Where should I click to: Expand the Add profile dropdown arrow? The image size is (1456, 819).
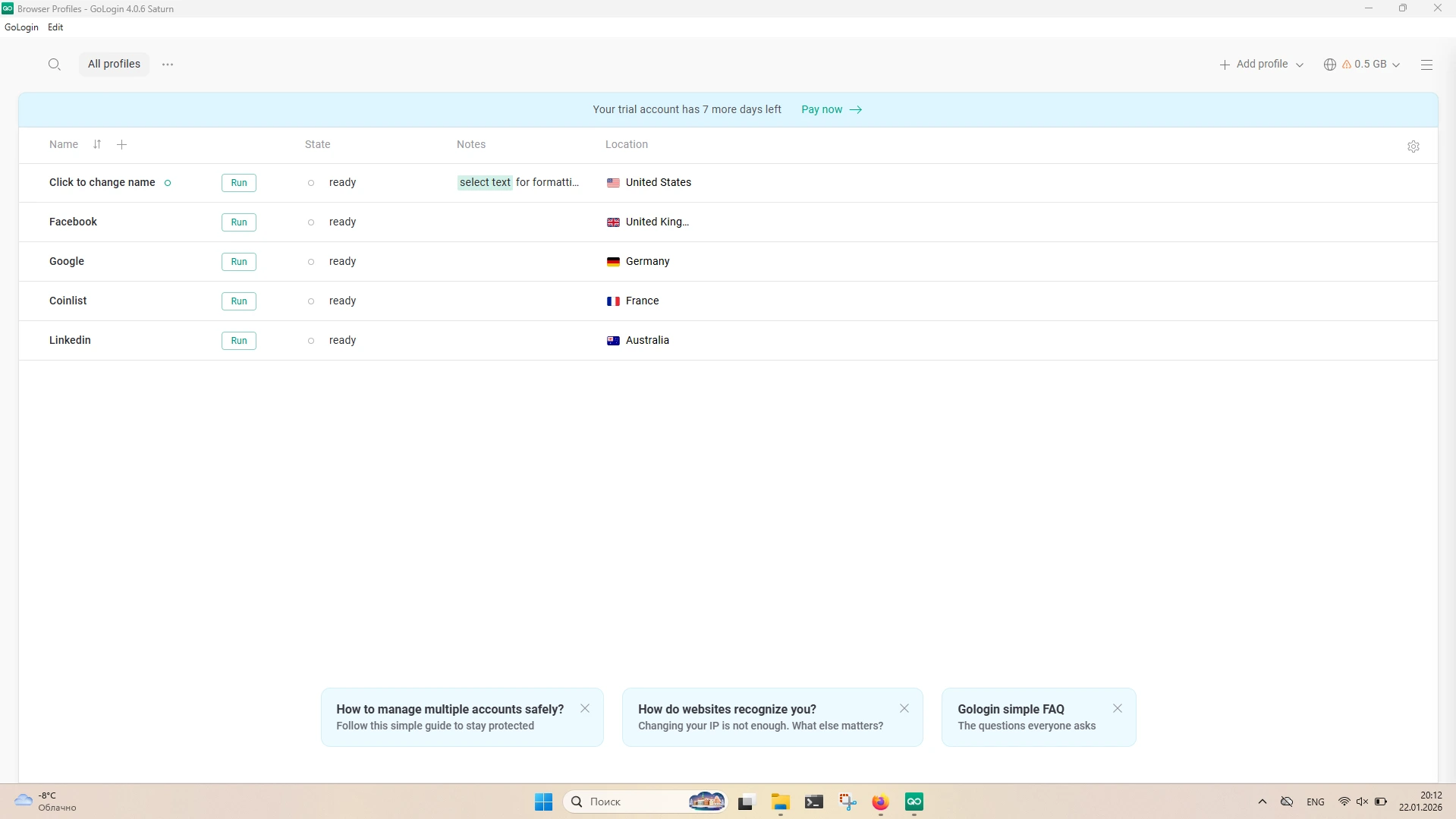pyautogui.click(x=1300, y=65)
